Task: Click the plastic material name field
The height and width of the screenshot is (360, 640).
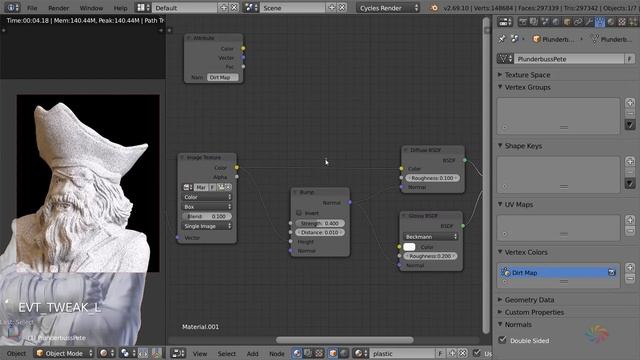Action: pos(402,353)
